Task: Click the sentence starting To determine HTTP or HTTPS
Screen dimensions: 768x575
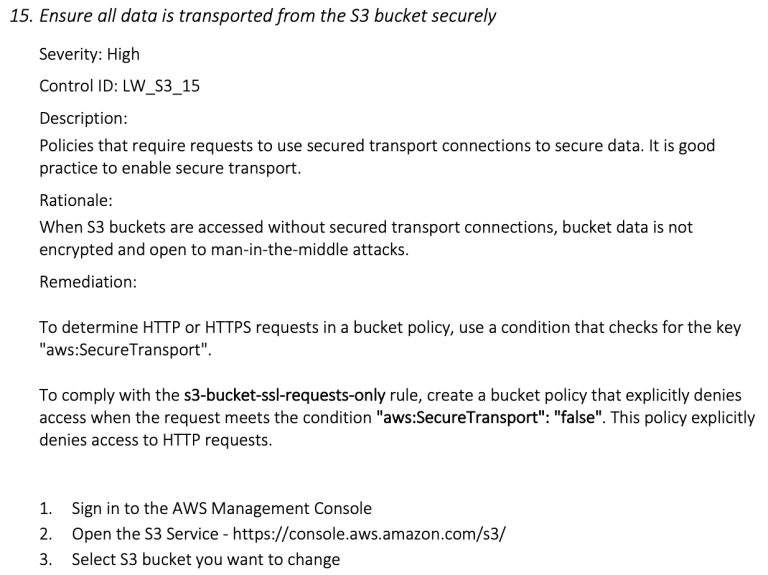Action: pyautogui.click(x=390, y=339)
